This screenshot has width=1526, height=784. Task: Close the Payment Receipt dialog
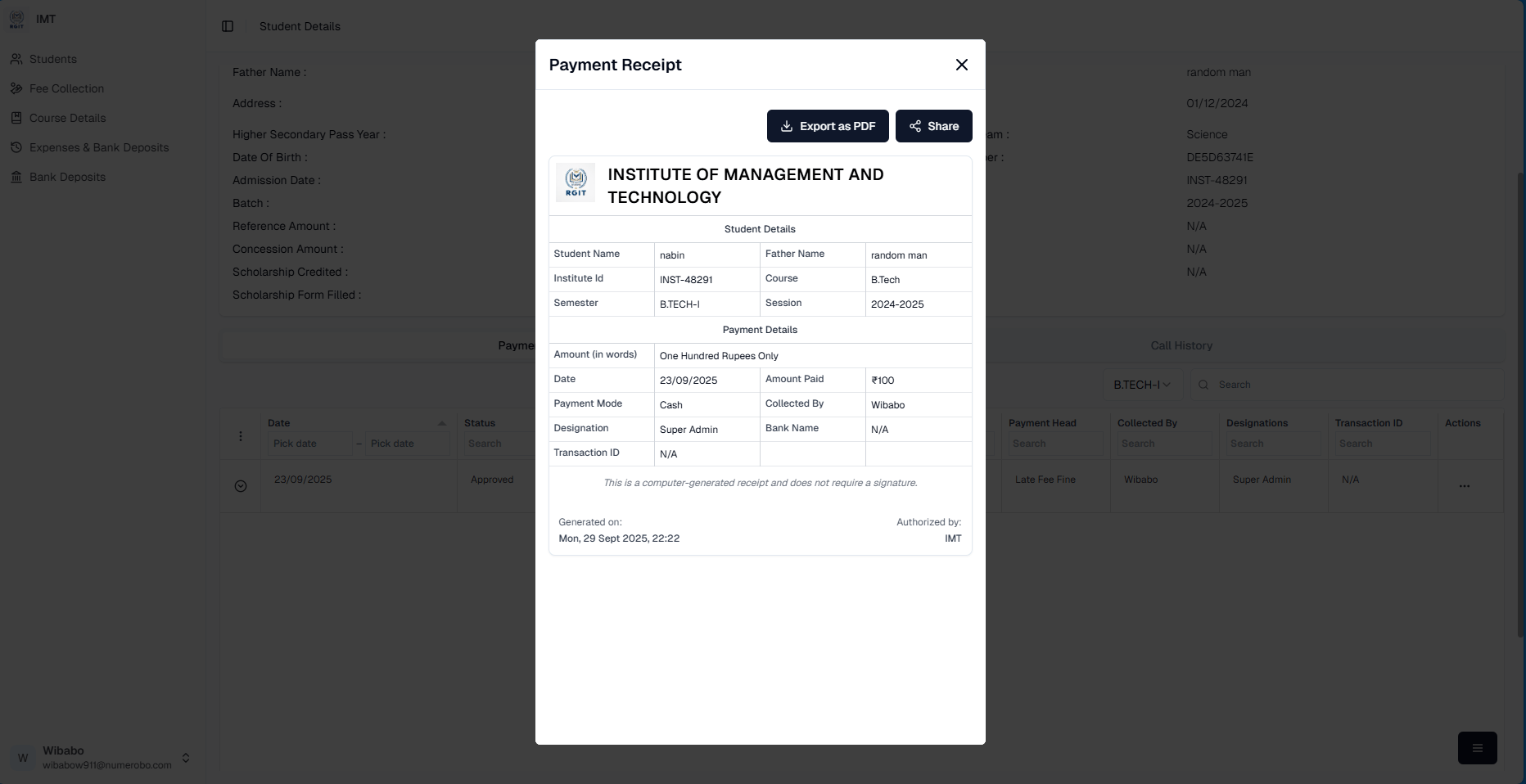(x=961, y=65)
